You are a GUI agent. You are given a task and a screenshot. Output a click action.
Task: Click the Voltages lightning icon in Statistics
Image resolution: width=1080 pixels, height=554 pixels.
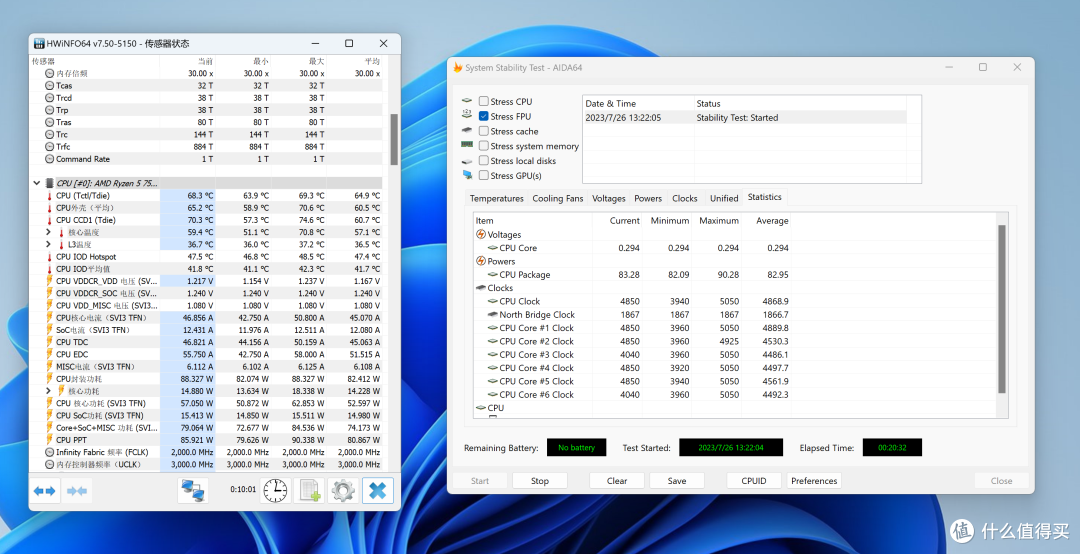coord(481,234)
